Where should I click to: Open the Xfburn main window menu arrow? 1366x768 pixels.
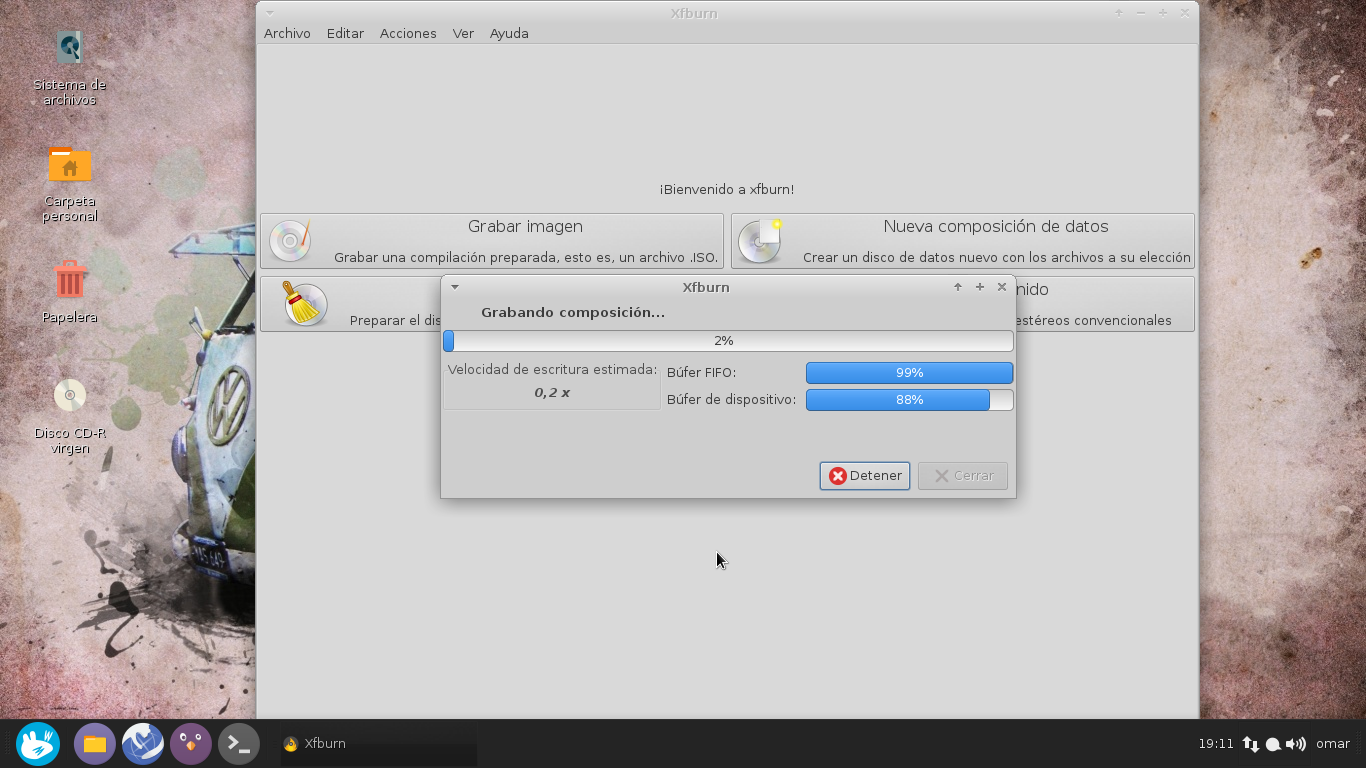(x=270, y=13)
